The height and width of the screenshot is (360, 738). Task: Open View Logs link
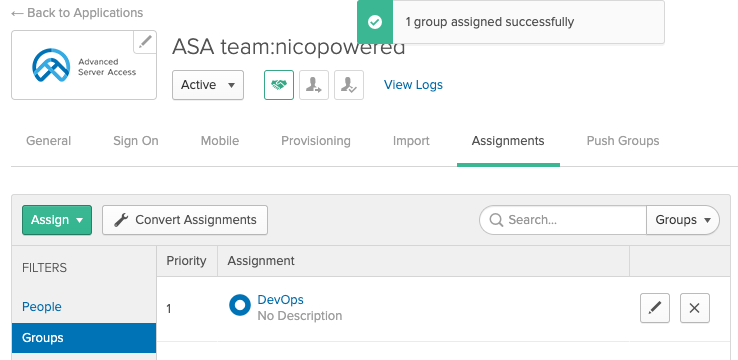pos(413,85)
